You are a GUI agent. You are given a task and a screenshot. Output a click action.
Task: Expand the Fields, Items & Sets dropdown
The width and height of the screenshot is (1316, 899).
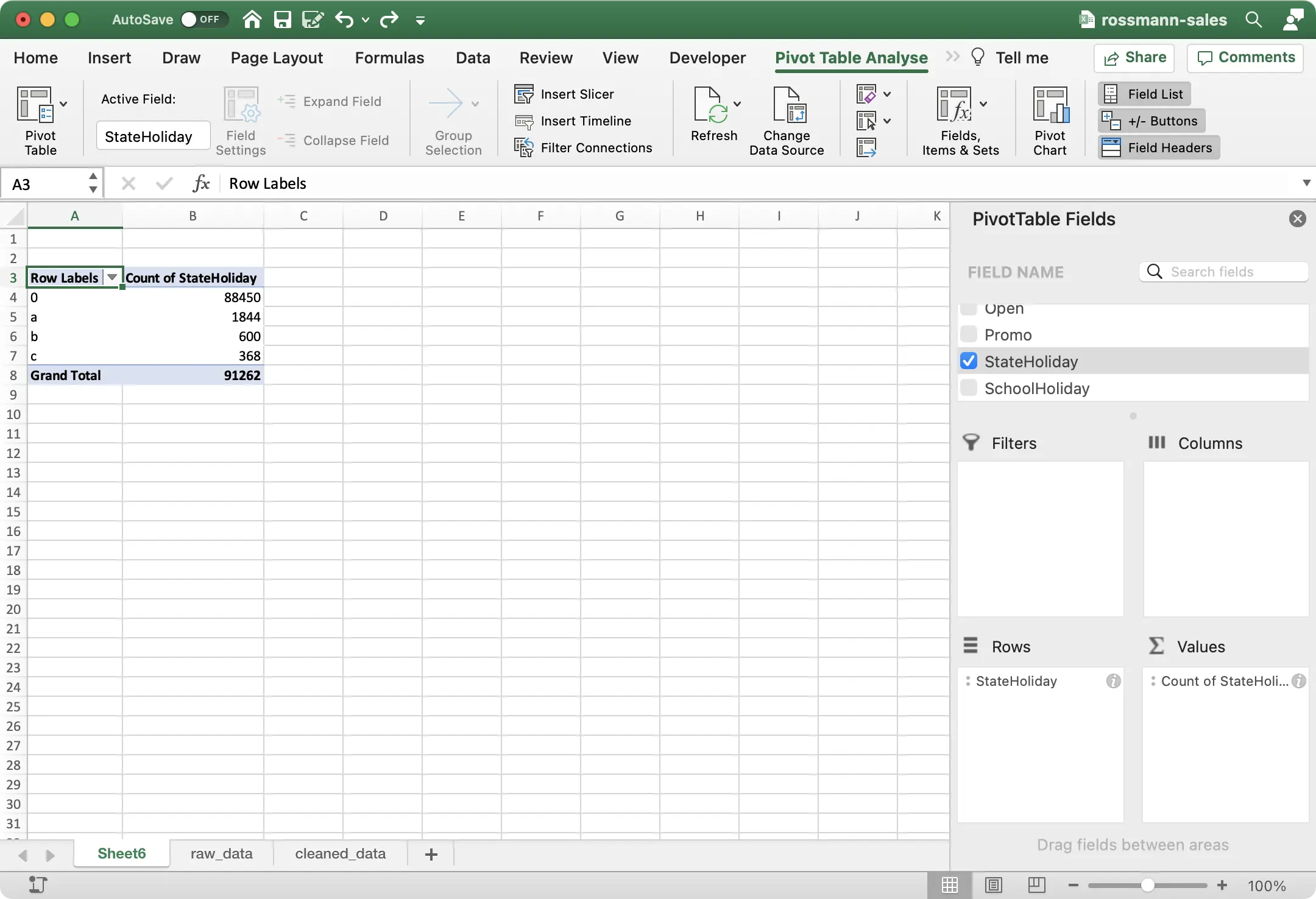[983, 104]
